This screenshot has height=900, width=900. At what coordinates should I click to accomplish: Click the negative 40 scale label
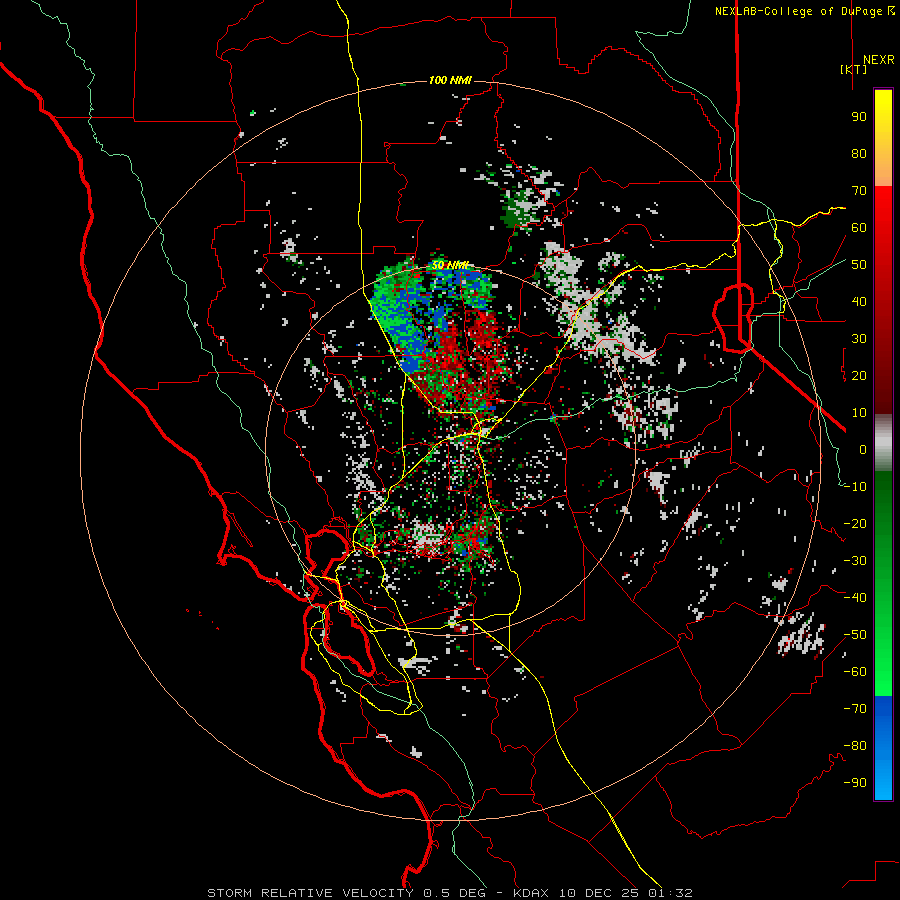tap(855, 598)
